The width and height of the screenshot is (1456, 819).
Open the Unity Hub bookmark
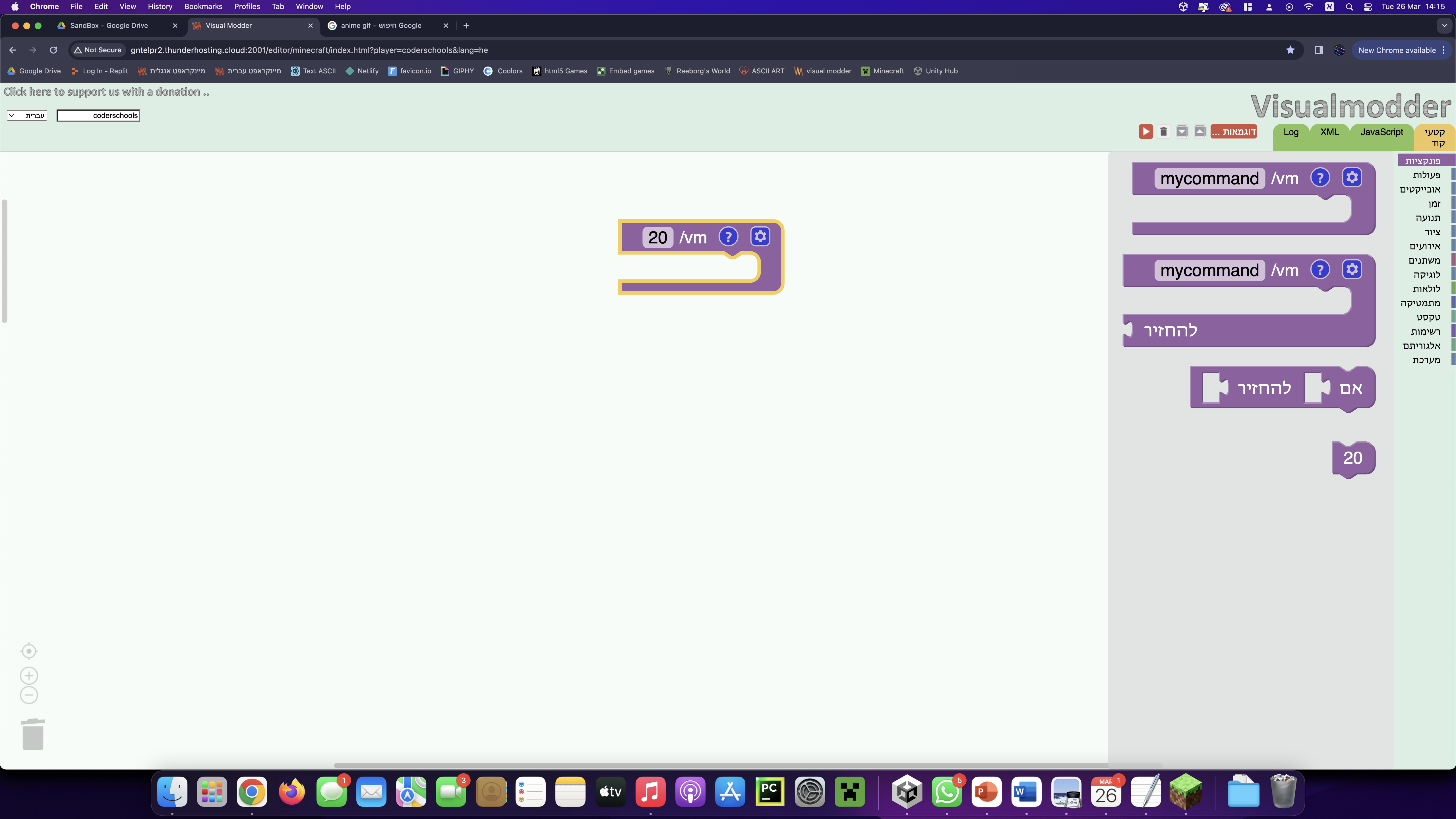tap(935, 71)
